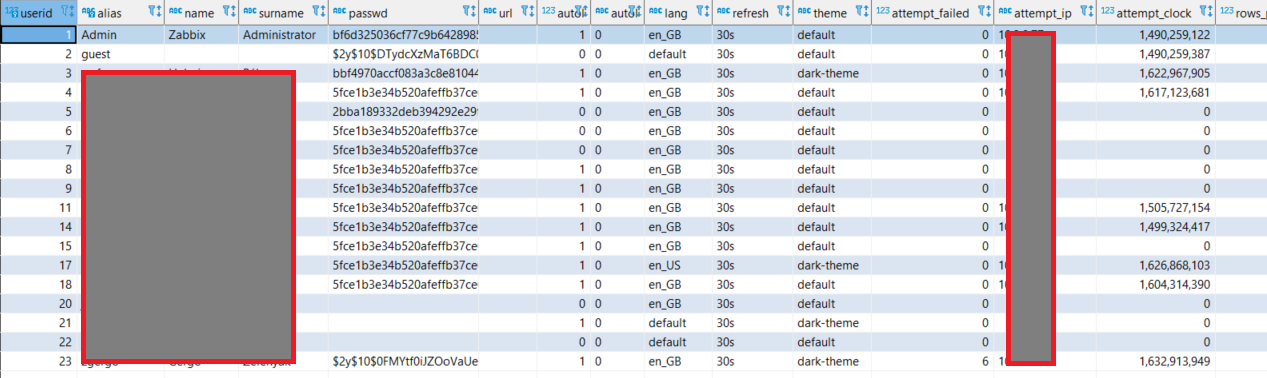The width and height of the screenshot is (1267, 378).
Task: Select passwd cell starting '2bba189332deb'
Action: tap(404, 111)
